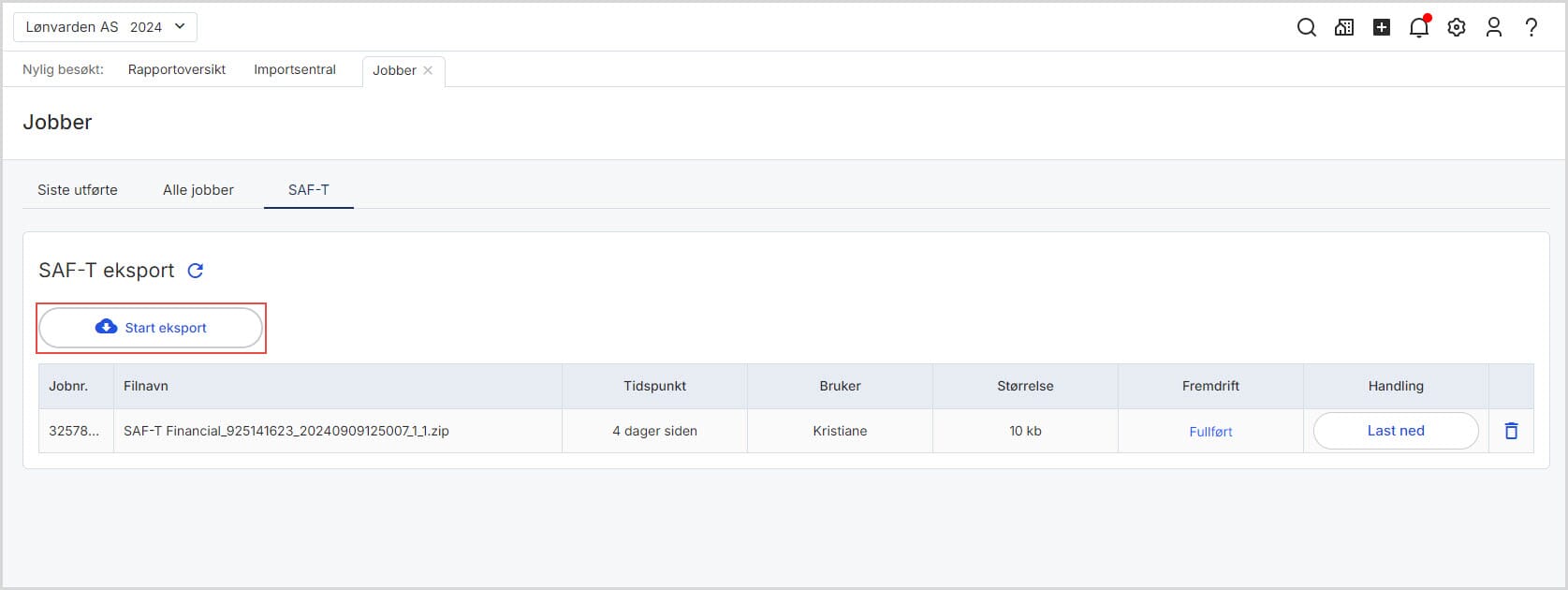Switch to the Siste utførte tab
Image resolution: width=1568 pixels, height=590 pixels.
click(78, 190)
